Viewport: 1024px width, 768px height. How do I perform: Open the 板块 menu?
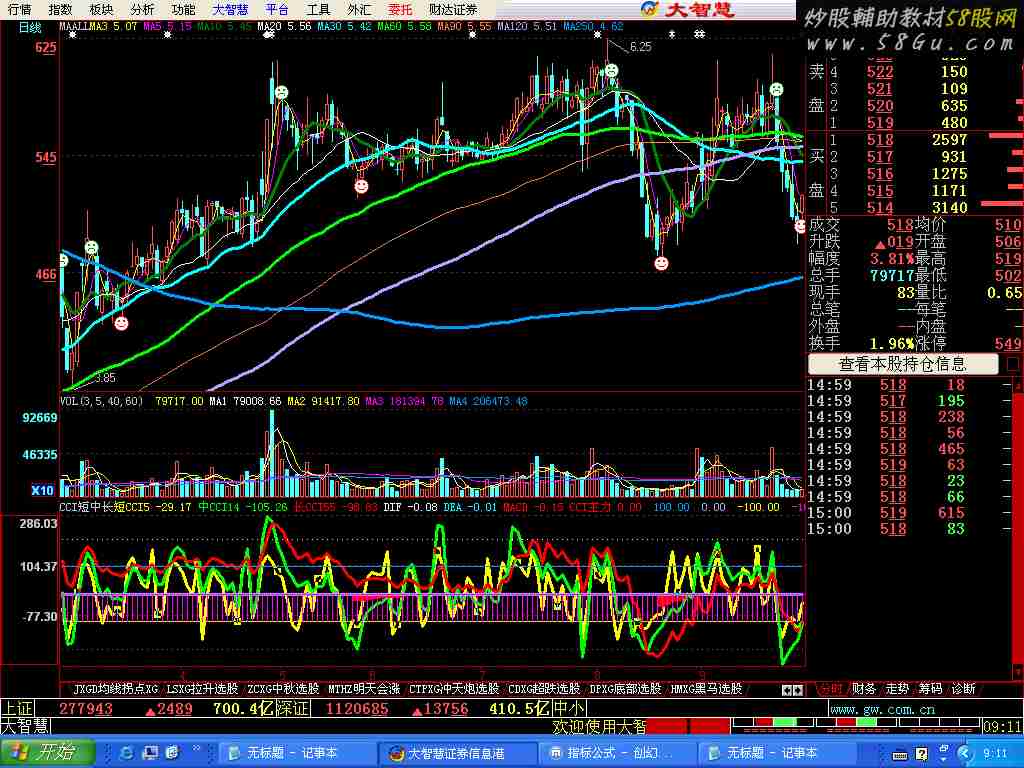pyautogui.click(x=101, y=9)
